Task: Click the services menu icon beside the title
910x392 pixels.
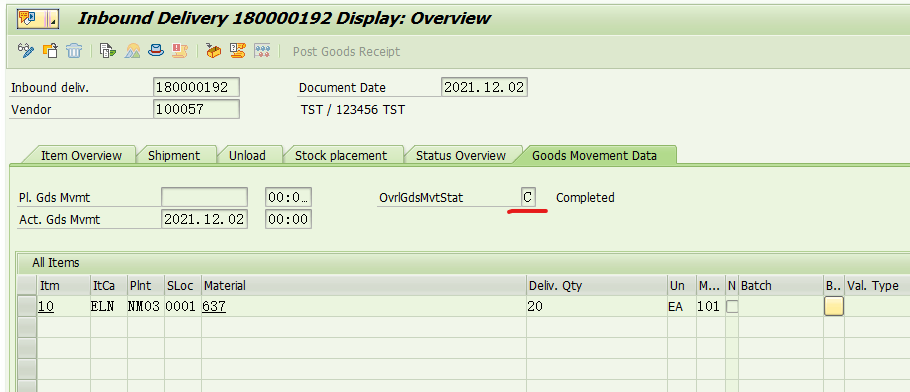Action: [29, 18]
